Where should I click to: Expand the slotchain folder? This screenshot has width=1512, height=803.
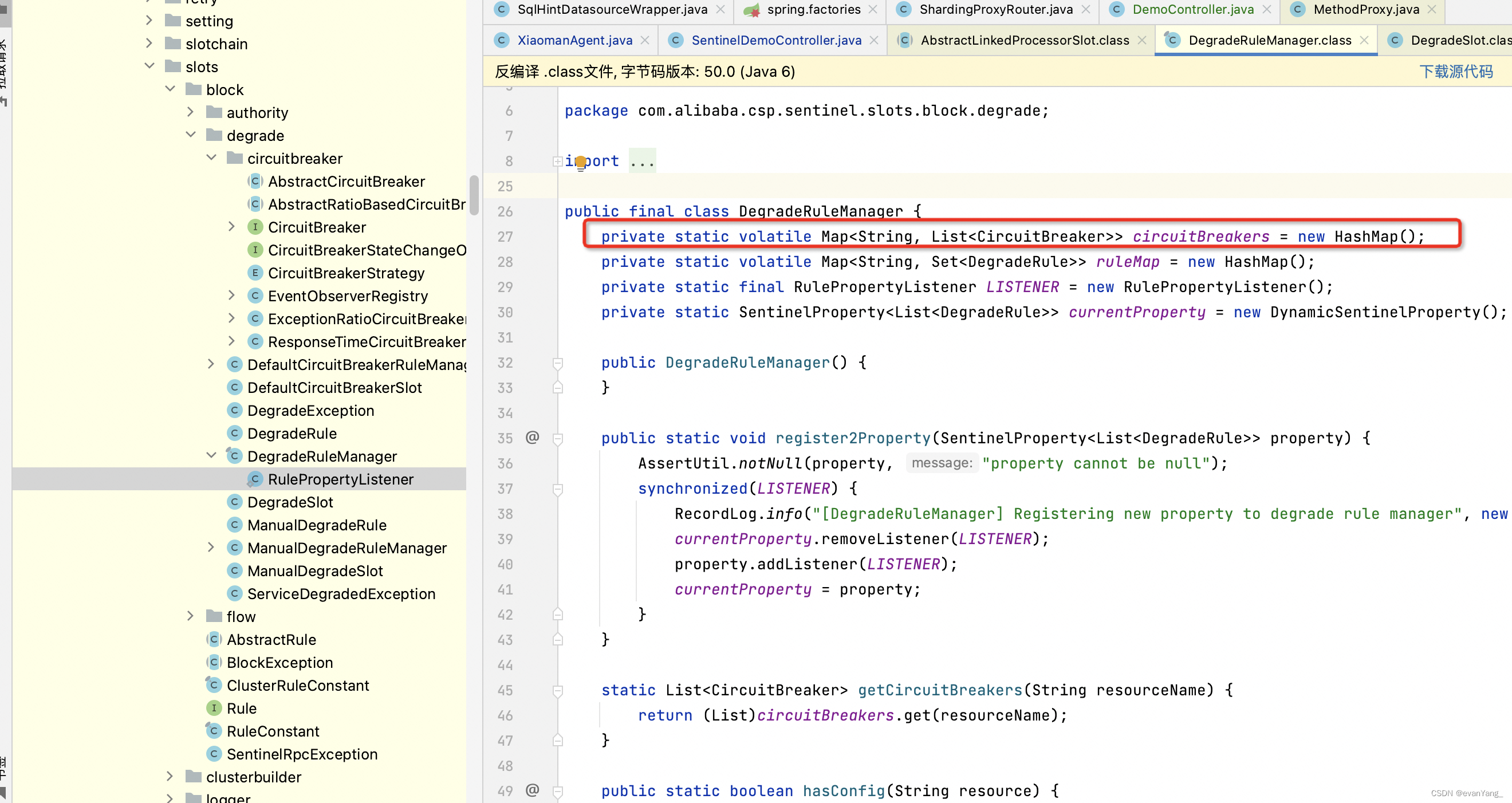(149, 44)
